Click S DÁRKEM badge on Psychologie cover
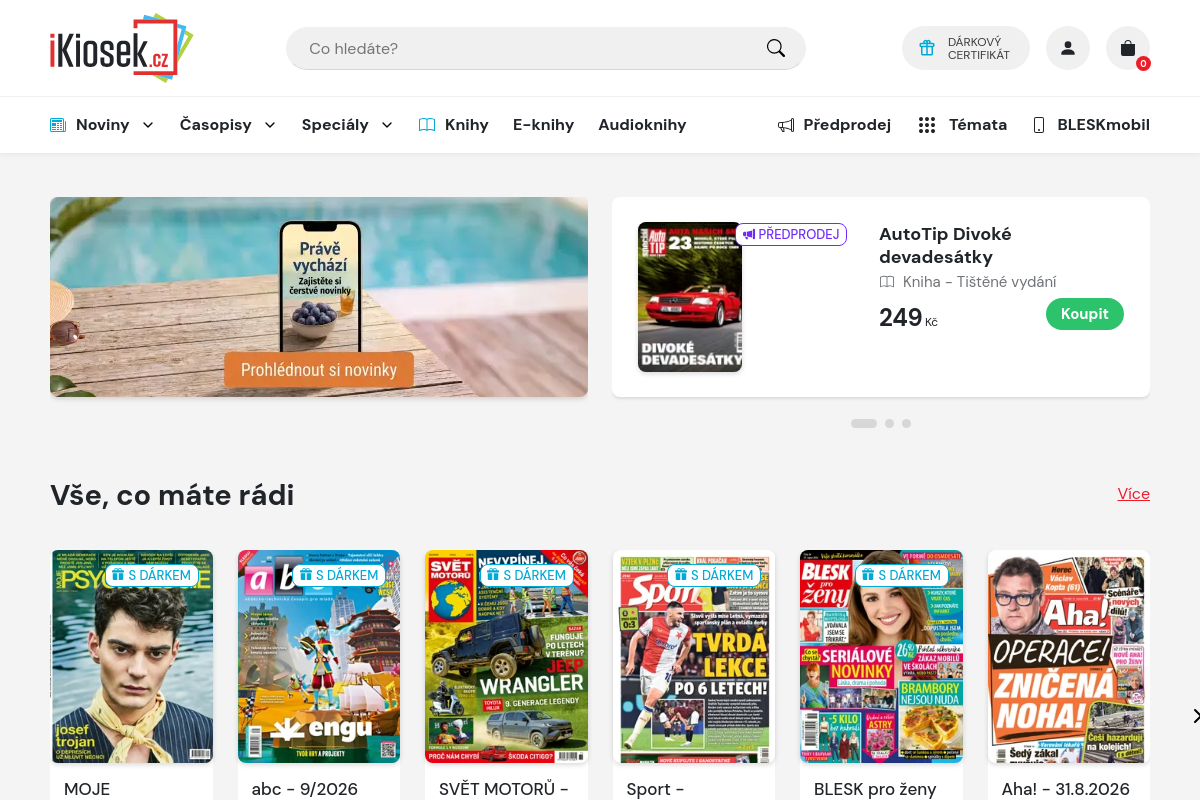This screenshot has width=1200, height=800. [151, 575]
